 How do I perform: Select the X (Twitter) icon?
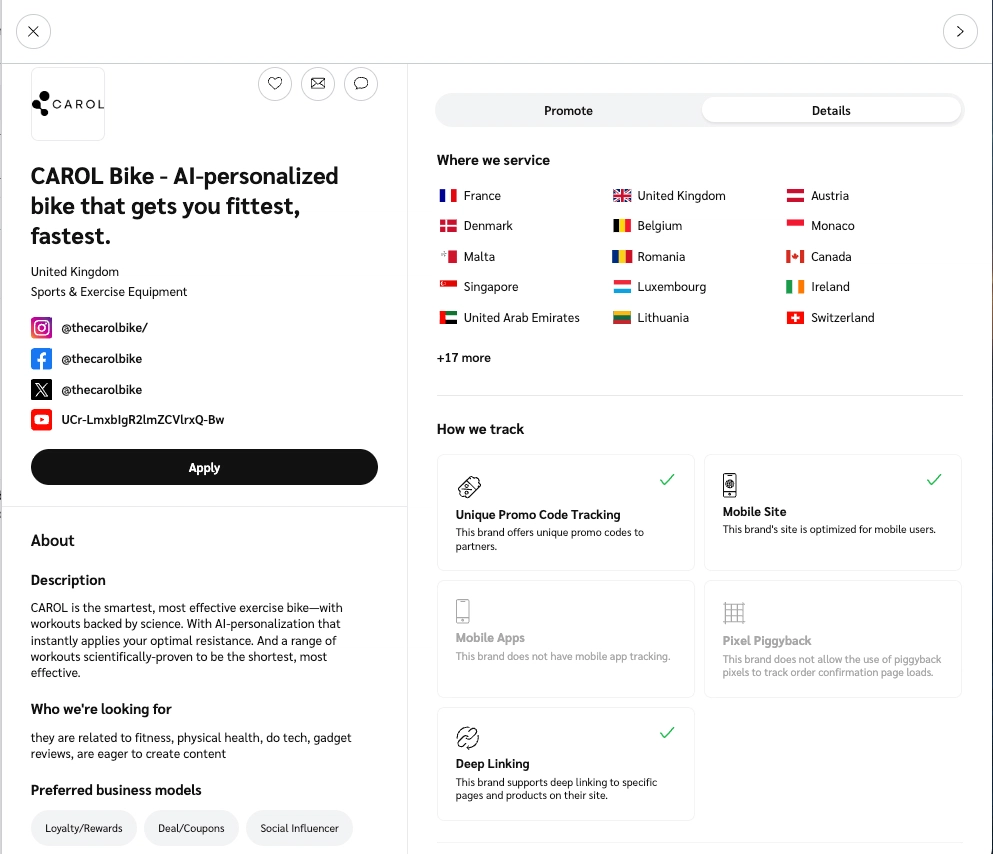click(41, 389)
